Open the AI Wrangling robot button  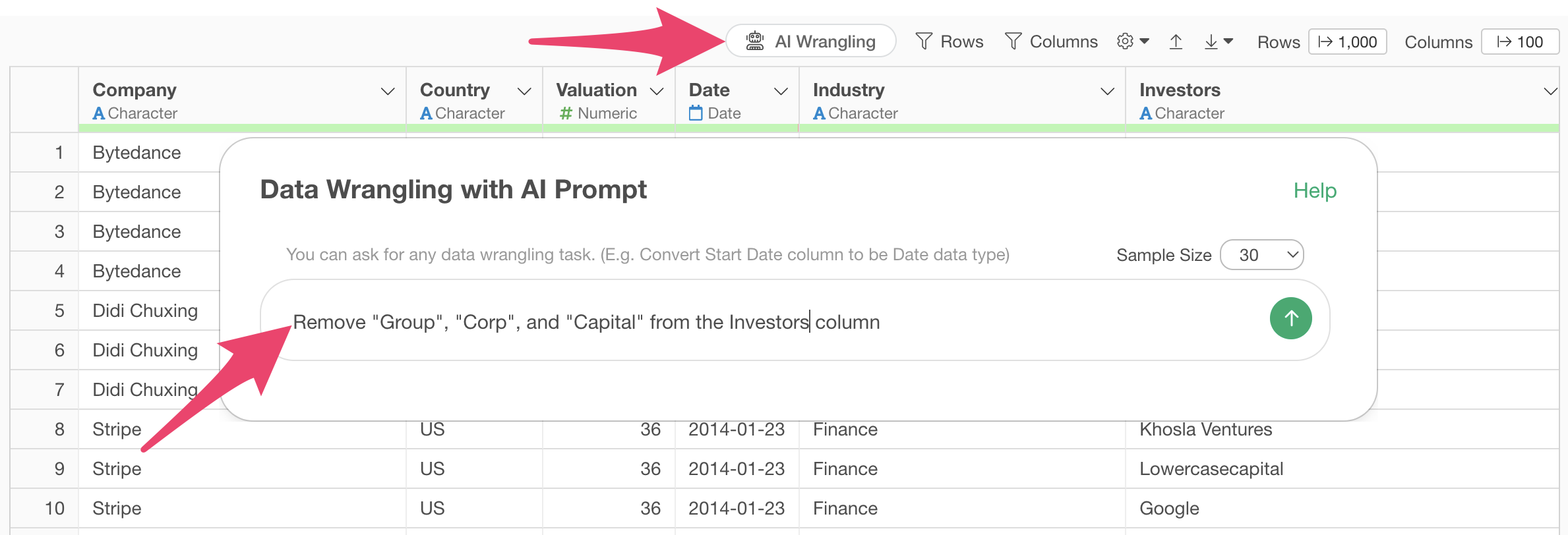point(810,42)
